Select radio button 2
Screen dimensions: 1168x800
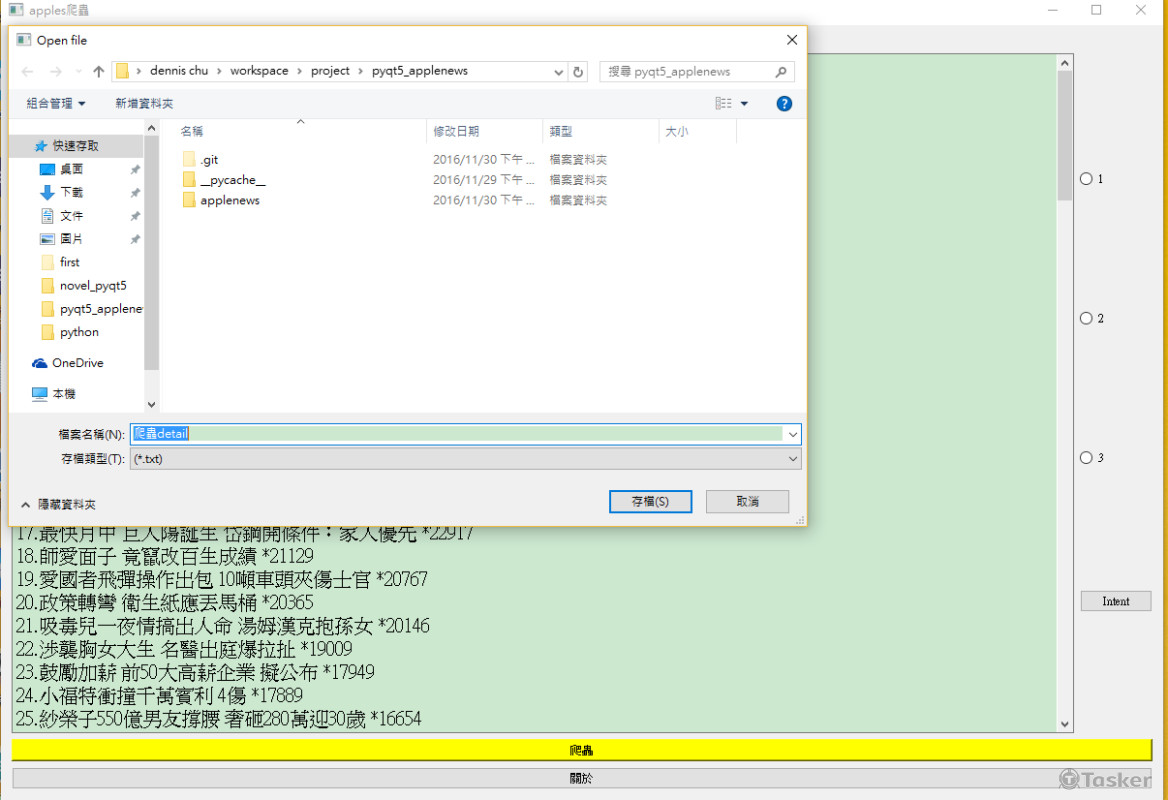pos(1086,319)
